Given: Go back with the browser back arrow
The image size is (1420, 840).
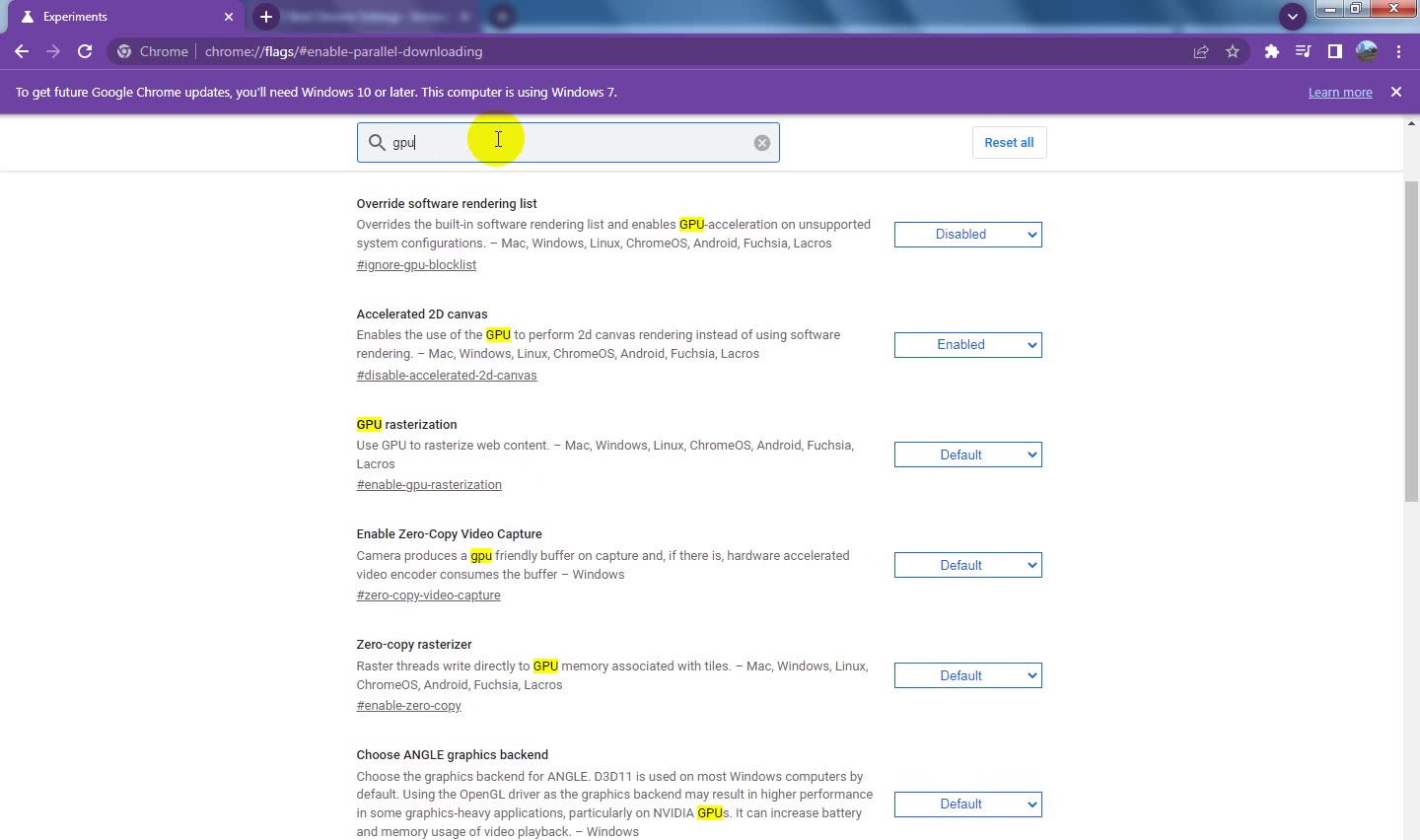Looking at the screenshot, I should coord(22,51).
